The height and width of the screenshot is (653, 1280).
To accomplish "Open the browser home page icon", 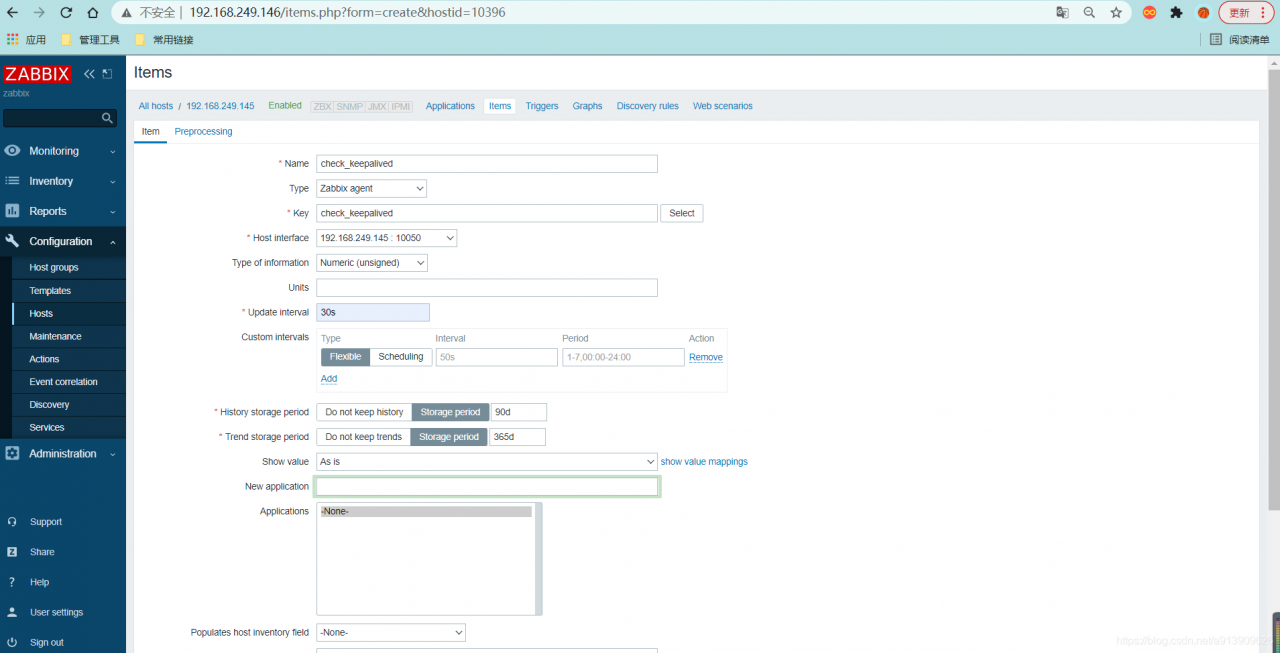I will [x=92, y=13].
